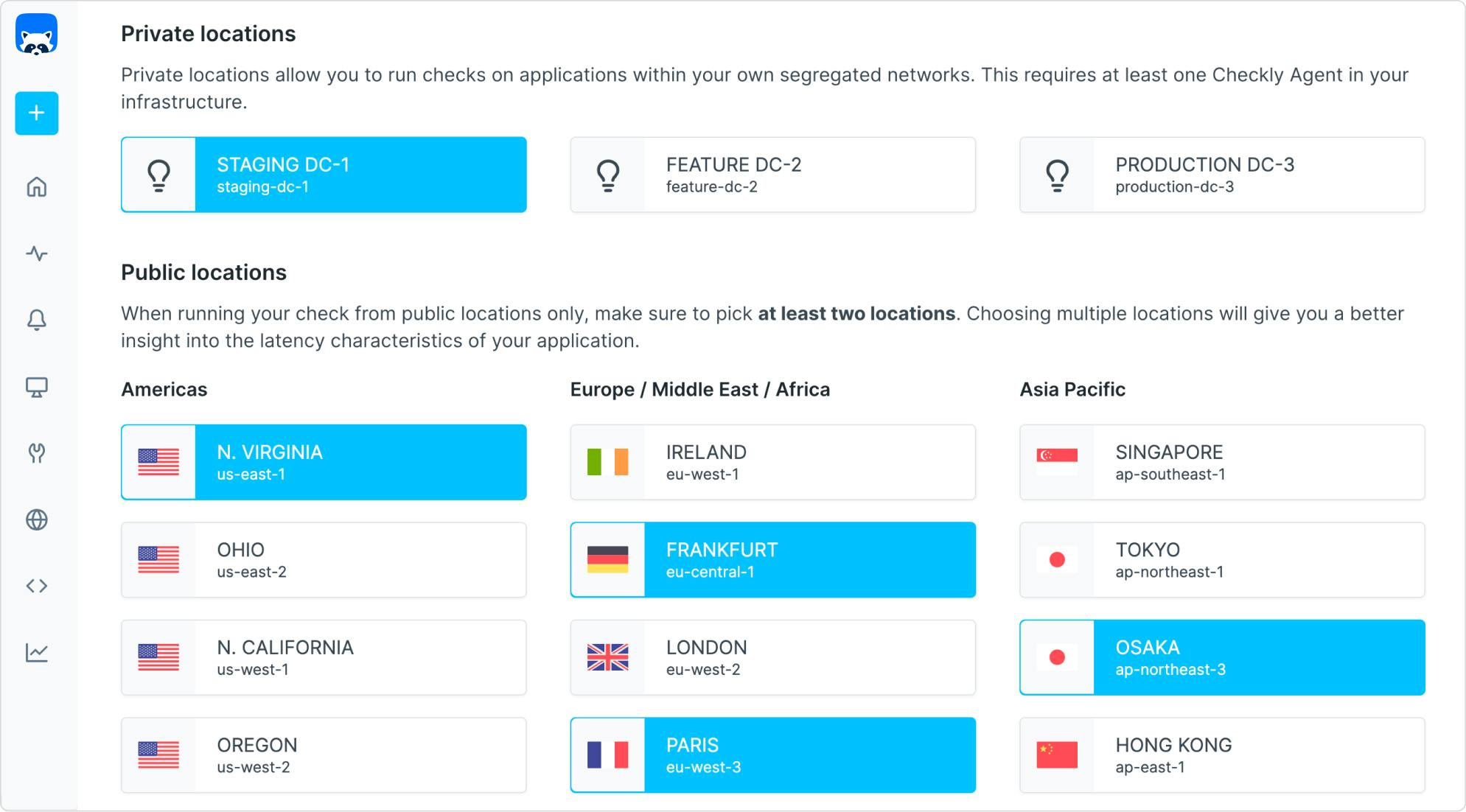Click the blue plus create button
This screenshot has width=1466, height=812.
[36, 113]
